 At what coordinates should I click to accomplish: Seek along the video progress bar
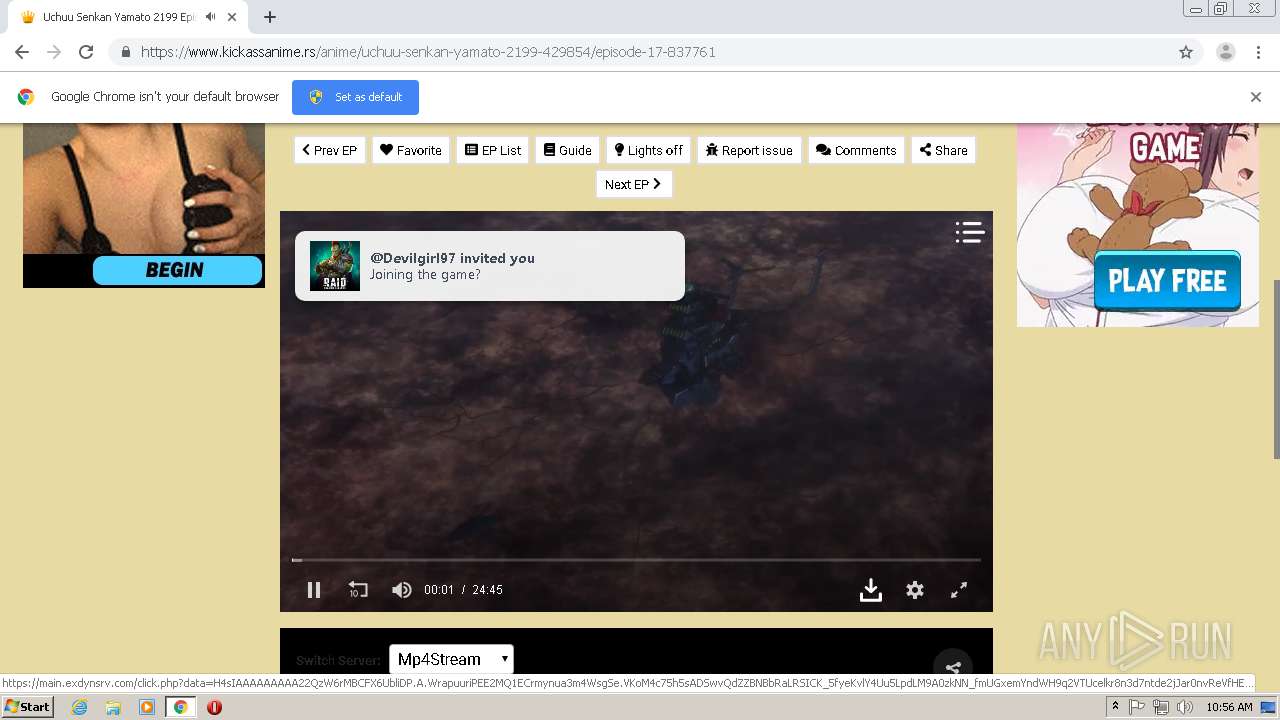[636, 560]
